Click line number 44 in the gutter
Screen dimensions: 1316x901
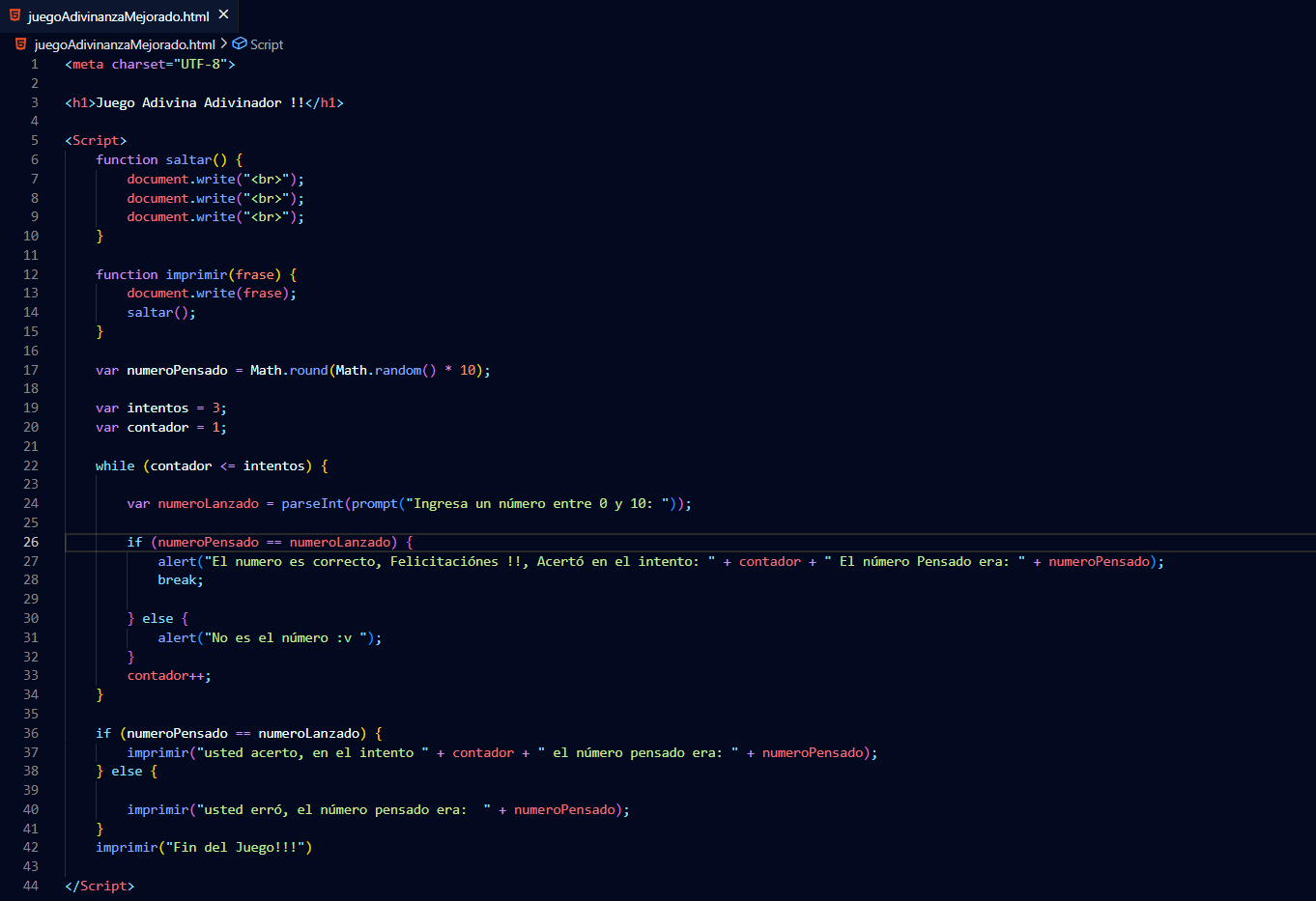coord(31,886)
